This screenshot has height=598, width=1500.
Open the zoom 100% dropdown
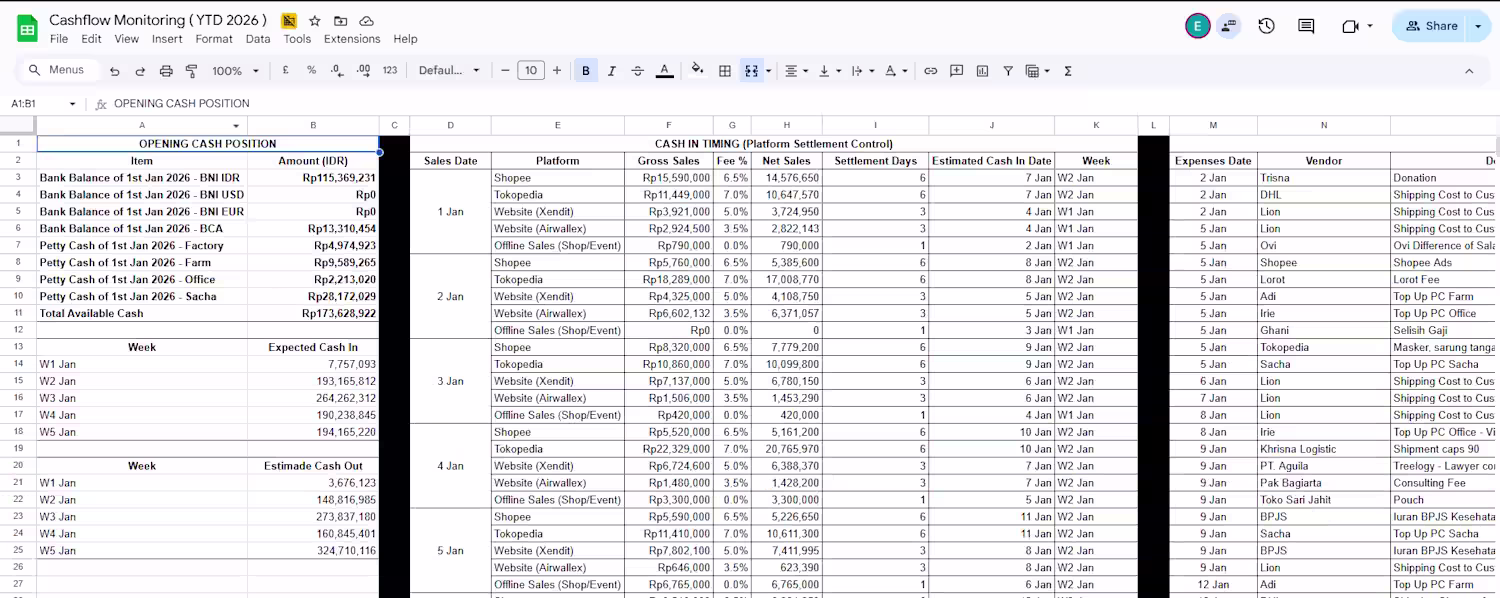point(235,71)
